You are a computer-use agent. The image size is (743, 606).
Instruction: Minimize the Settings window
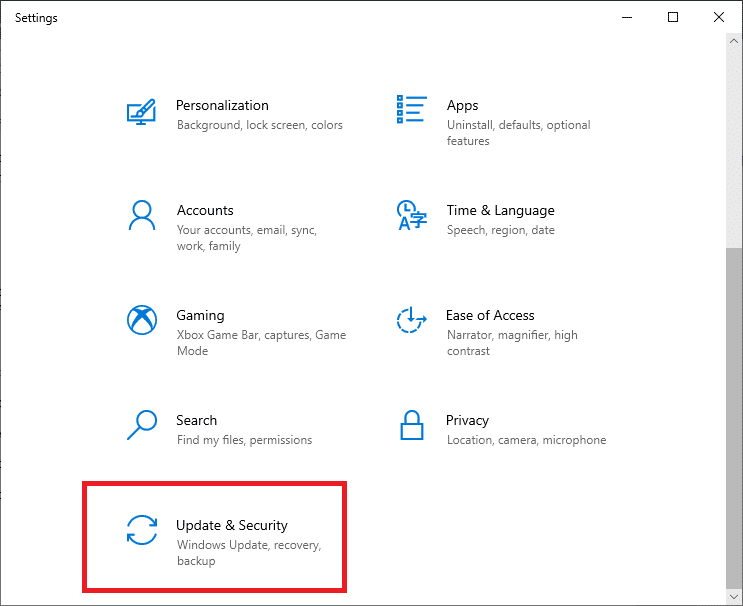pos(627,18)
